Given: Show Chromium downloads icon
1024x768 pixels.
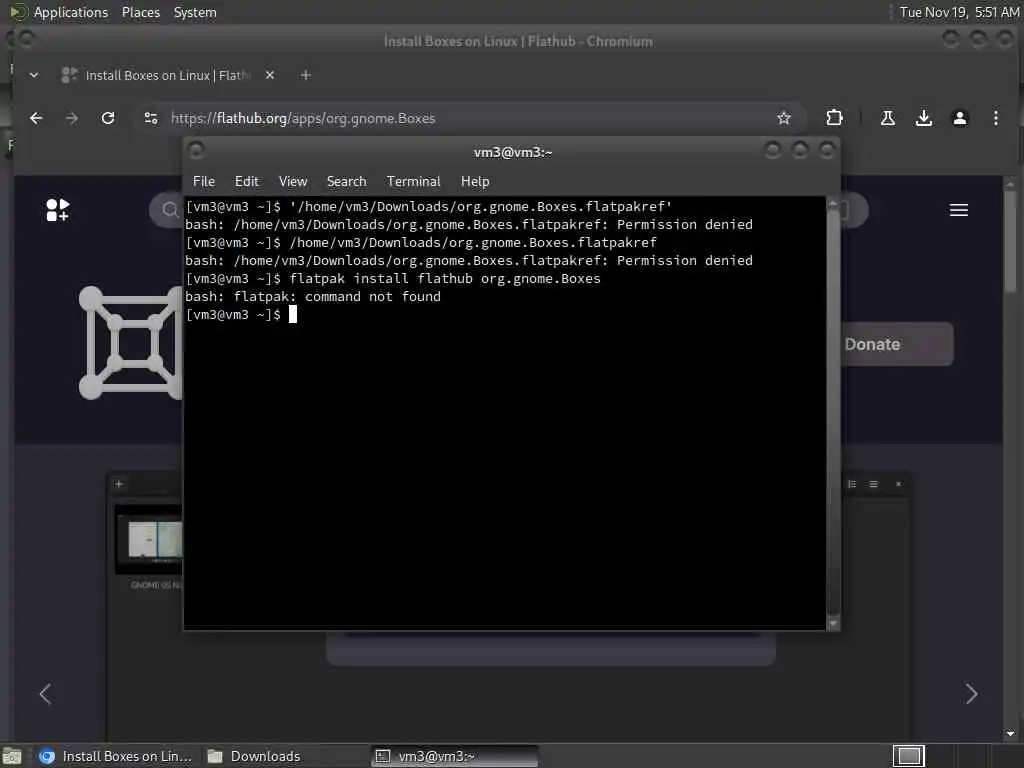Looking at the screenshot, I should coord(923,118).
